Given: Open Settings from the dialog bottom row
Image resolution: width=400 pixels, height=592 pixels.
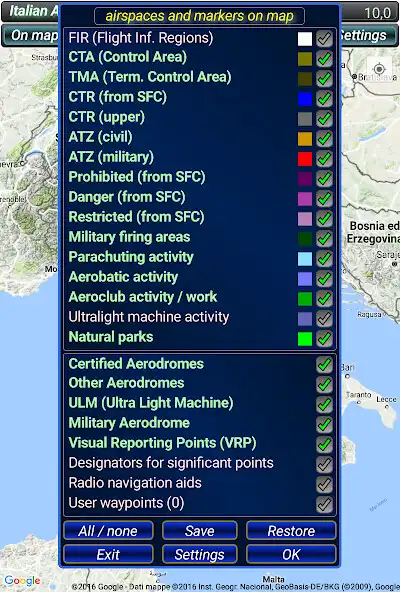Looking at the screenshot, I should pyautogui.click(x=199, y=554).
